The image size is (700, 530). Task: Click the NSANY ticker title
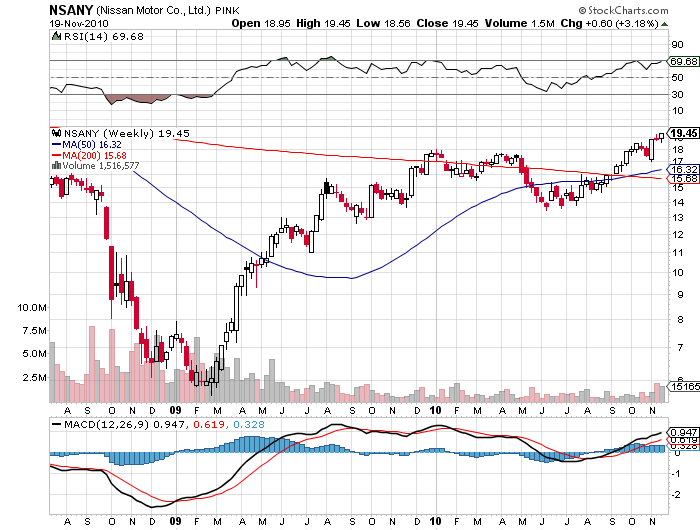click(x=71, y=10)
